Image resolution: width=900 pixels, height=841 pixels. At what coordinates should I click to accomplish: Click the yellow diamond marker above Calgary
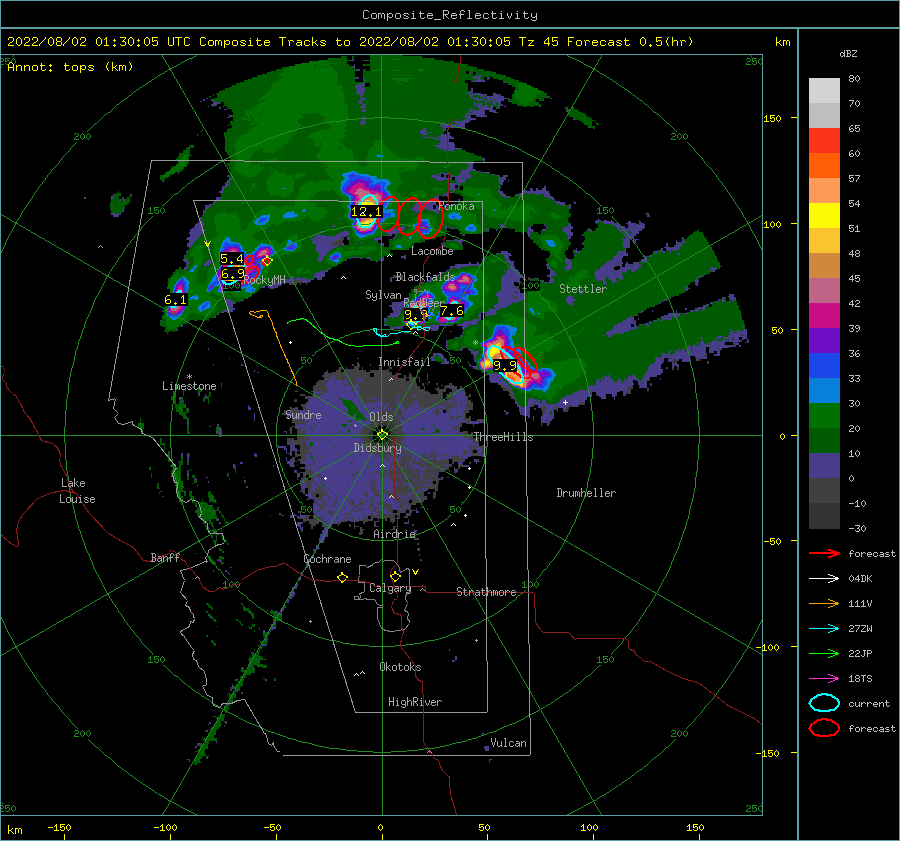coord(395,576)
